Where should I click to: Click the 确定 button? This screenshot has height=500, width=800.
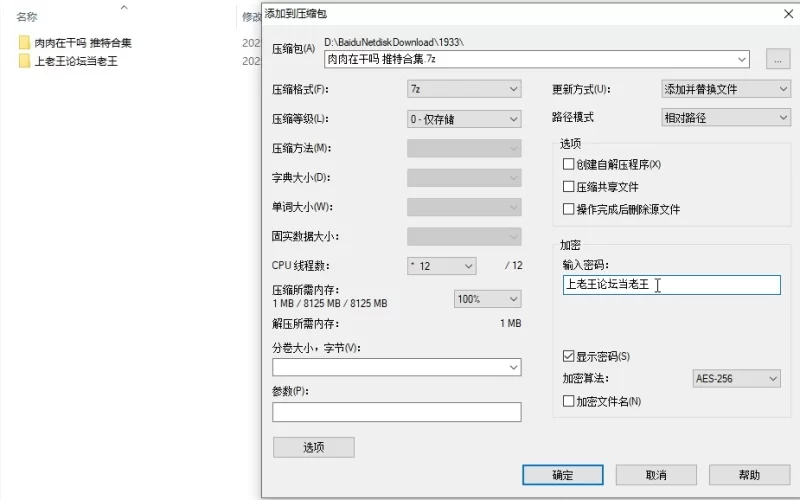tap(562, 475)
